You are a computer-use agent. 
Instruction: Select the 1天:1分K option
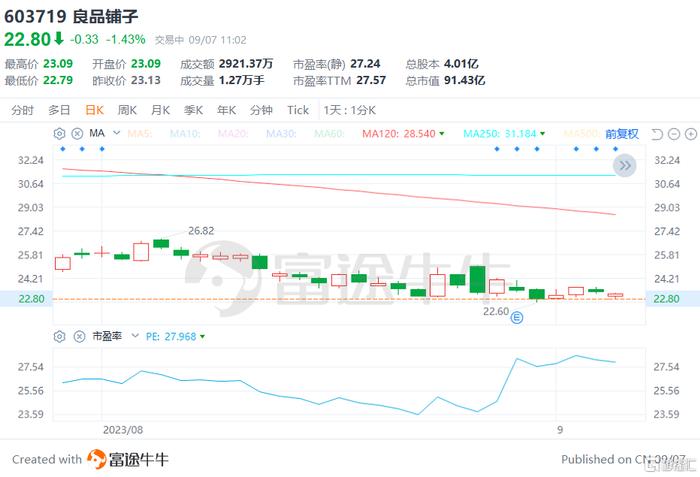tap(350, 110)
